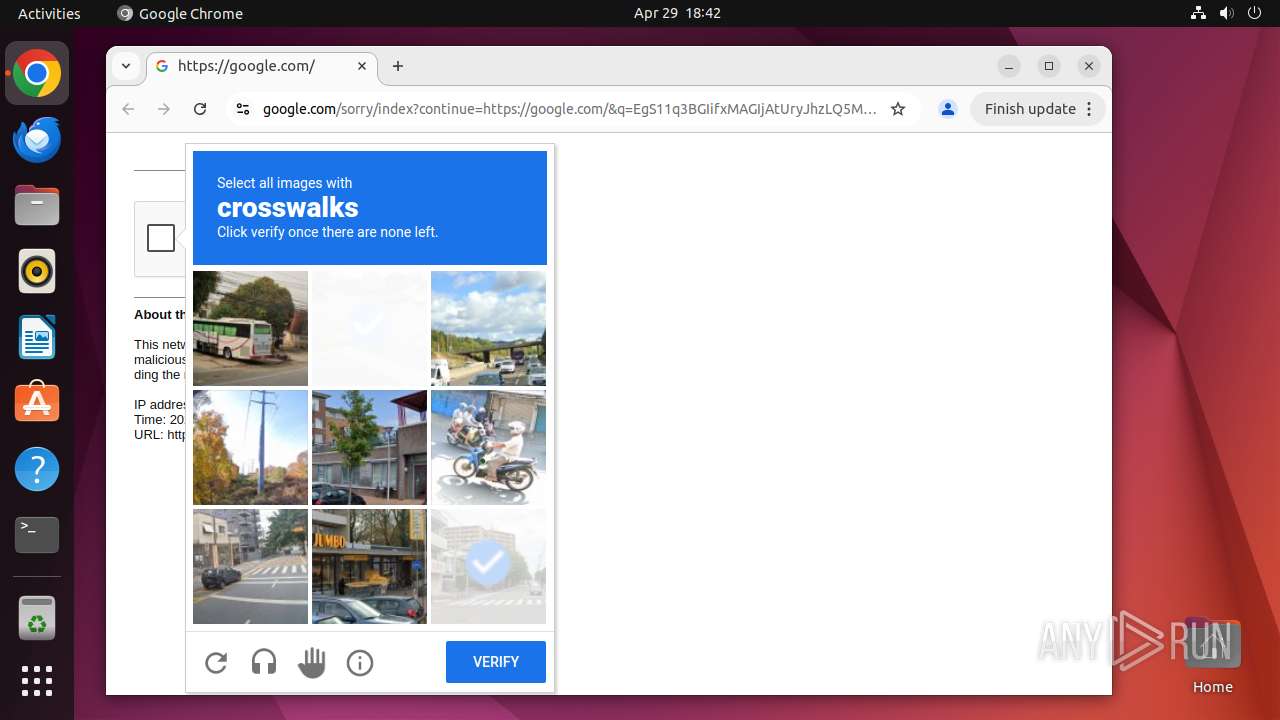Launch Thunderbird Mail from the dock
This screenshot has height=720, width=1280.
coord(37,140)
